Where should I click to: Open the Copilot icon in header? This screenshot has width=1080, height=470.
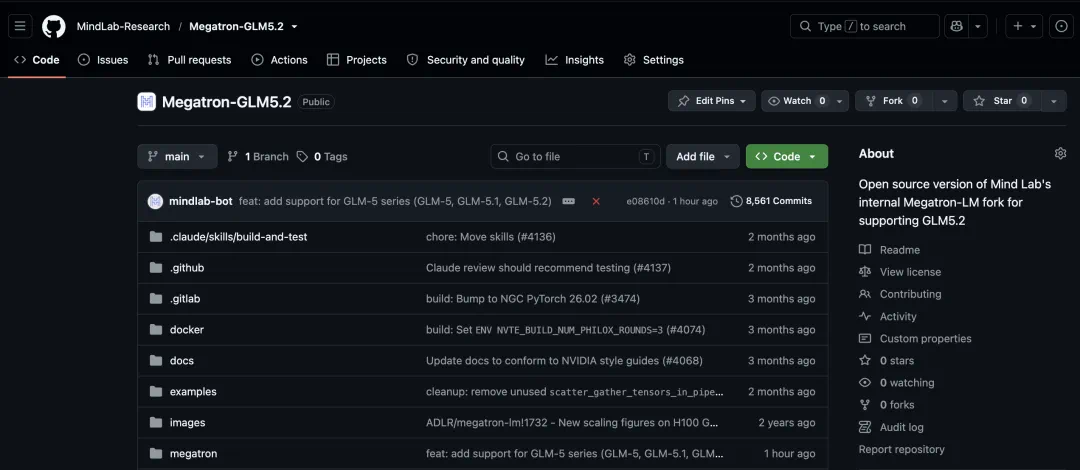(x=956, y=26)
